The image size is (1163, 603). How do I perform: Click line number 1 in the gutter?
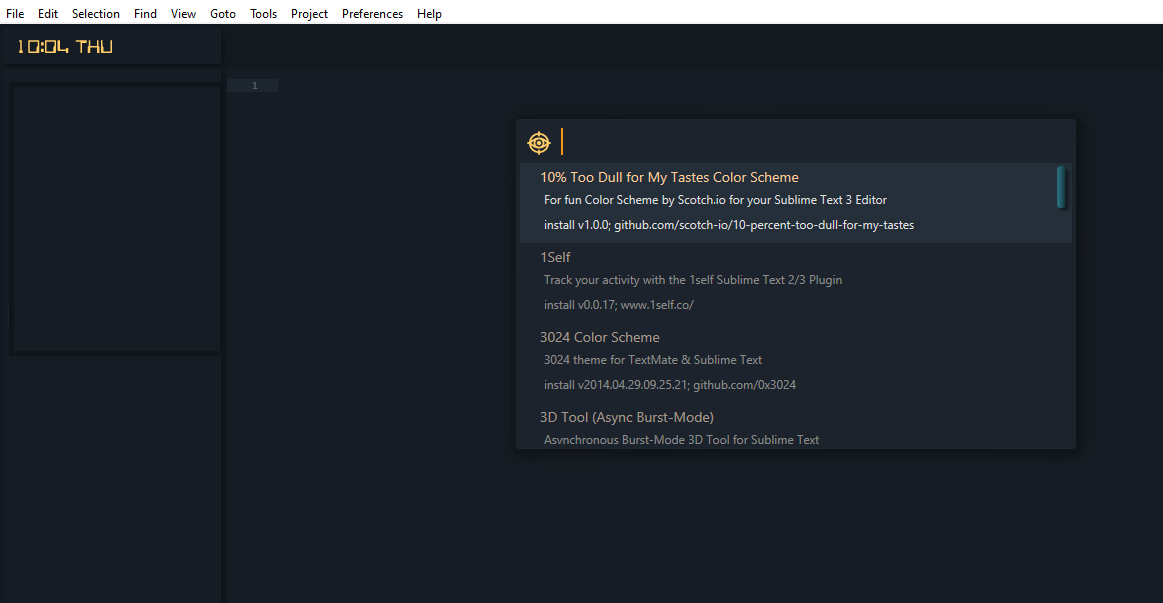(254, 85)
